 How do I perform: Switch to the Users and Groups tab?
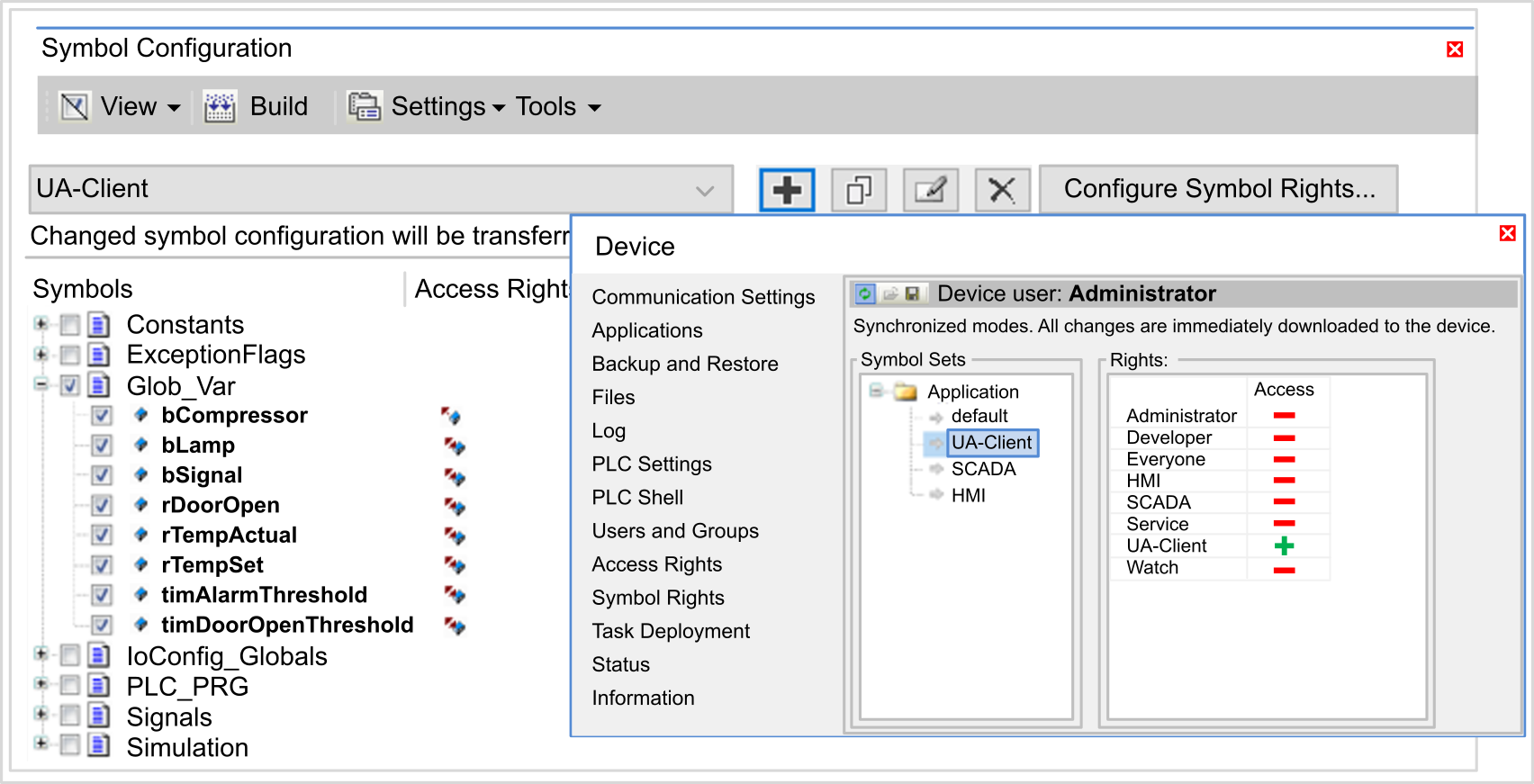point(675,531)
